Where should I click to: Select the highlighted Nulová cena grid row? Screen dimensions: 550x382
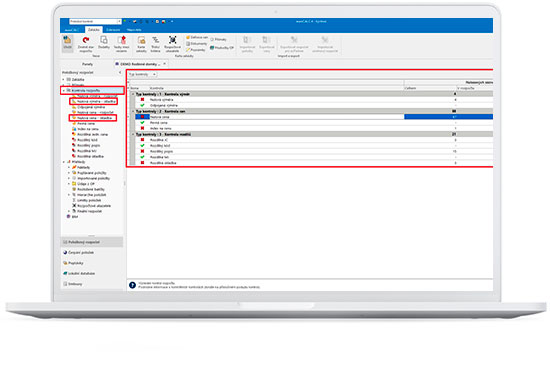tap(314, 117)
